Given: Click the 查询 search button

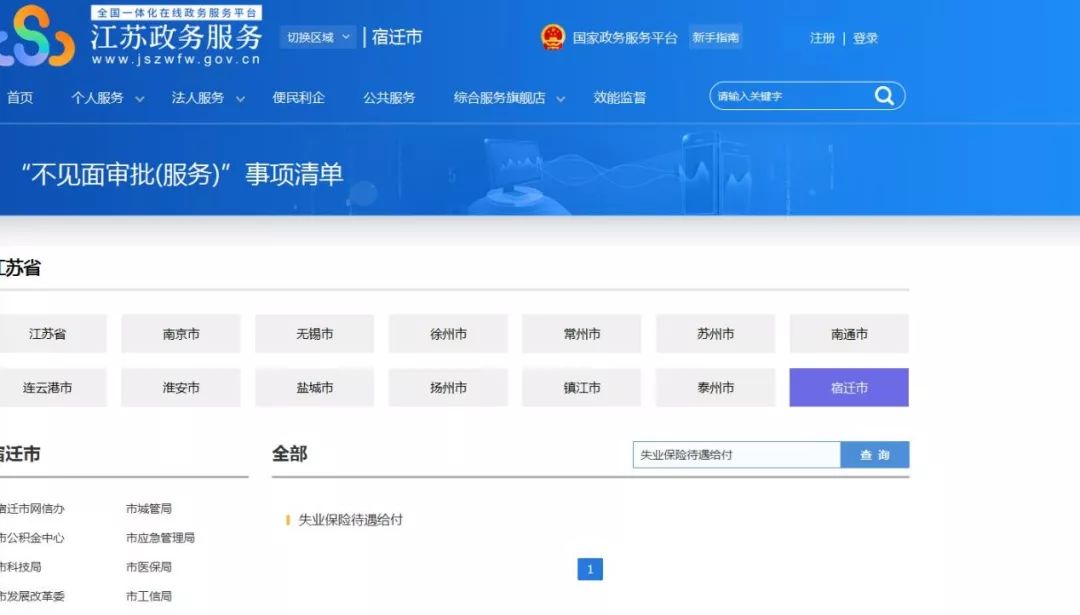Looking at the screenshot, I should tap(875, 455).
